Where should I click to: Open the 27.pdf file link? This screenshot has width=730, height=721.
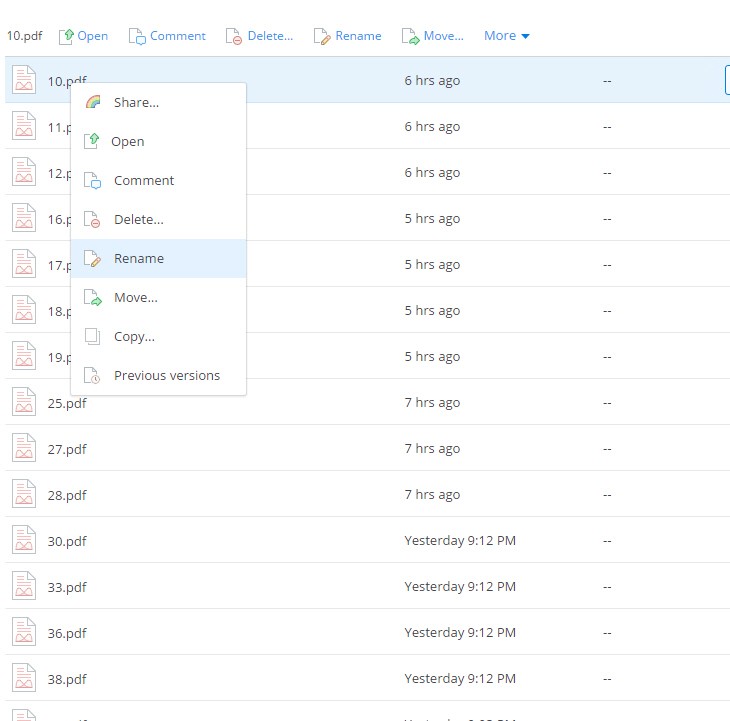67,449
